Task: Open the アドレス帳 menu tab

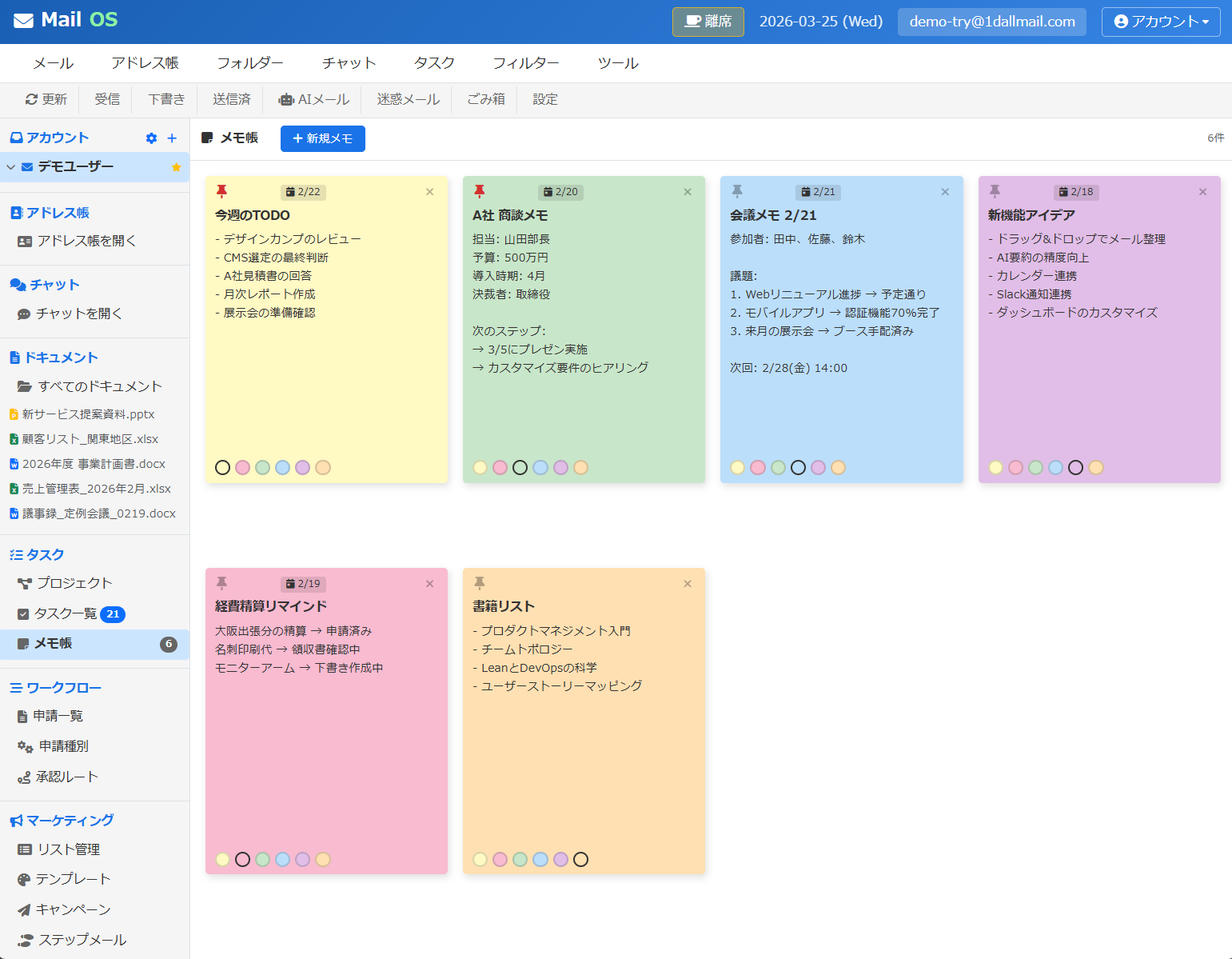Action: pos(145,63)
